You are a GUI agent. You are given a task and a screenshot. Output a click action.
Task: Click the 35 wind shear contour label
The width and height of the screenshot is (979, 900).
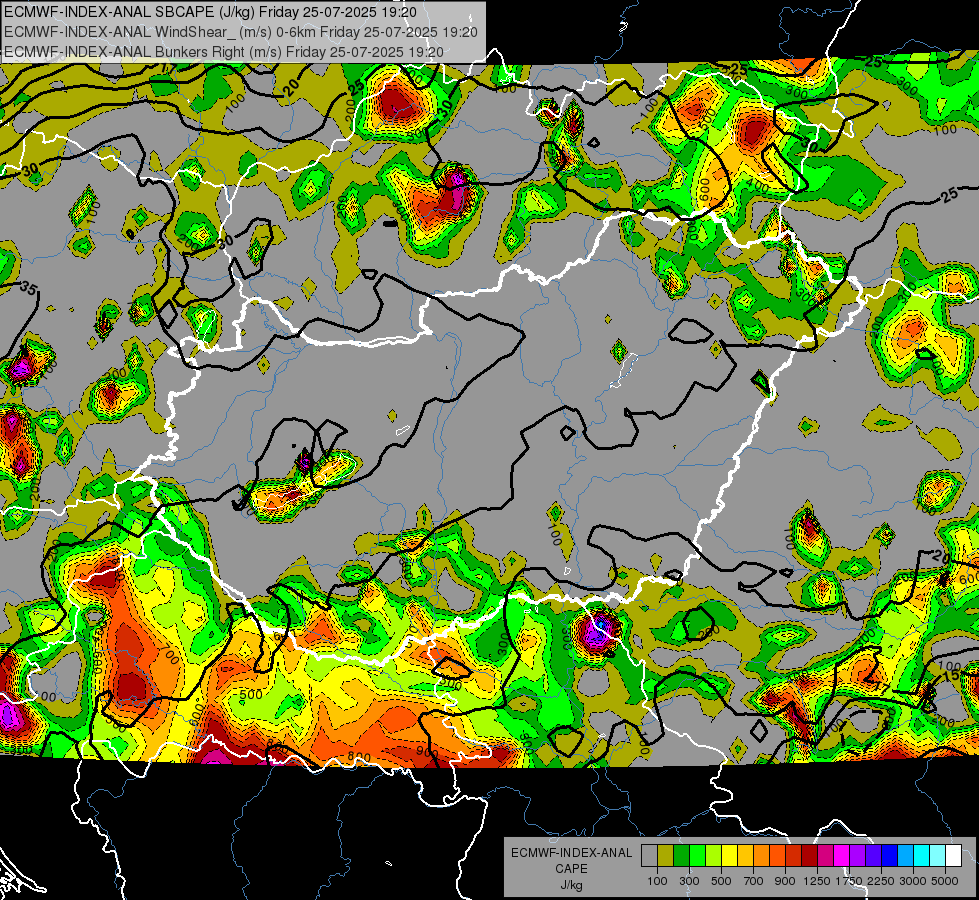tap(28, 289)
